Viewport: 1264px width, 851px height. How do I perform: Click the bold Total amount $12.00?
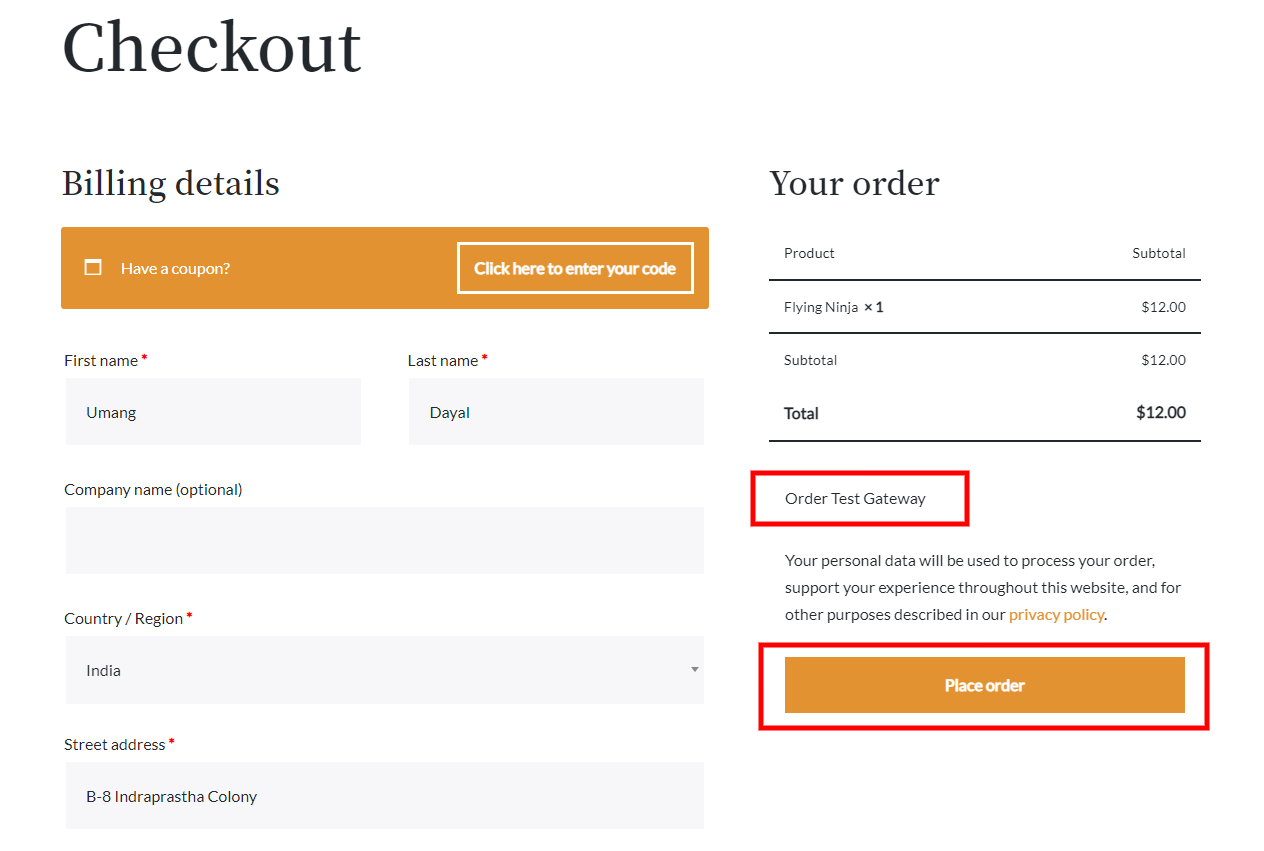pyautogui.click(x=1161, y=413)
